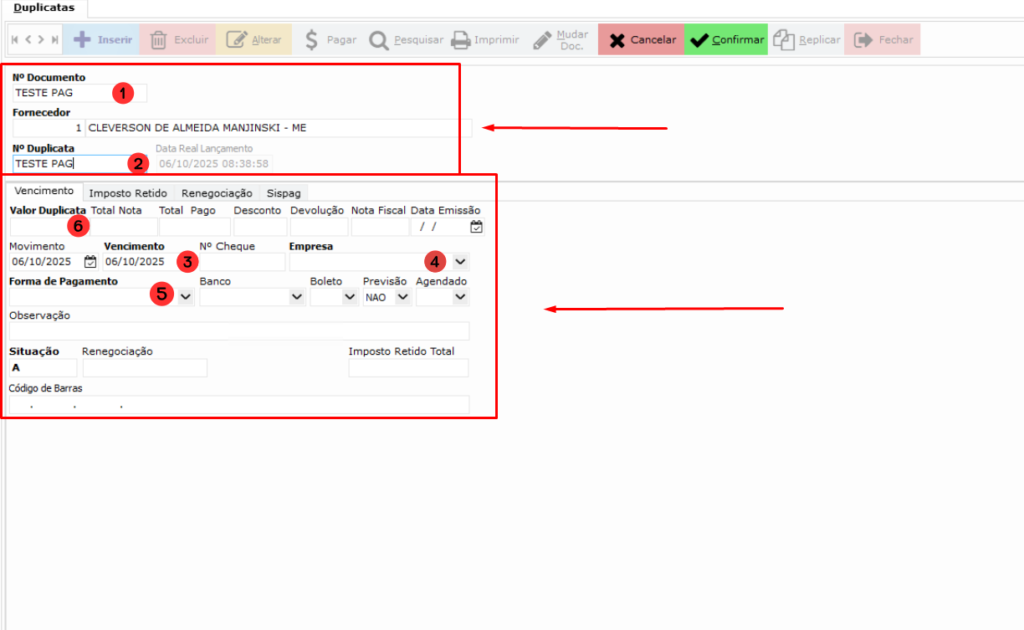Switch to the Sispag tab
The width and height of the screenshot is (1024, 630).
pos(283,192)
